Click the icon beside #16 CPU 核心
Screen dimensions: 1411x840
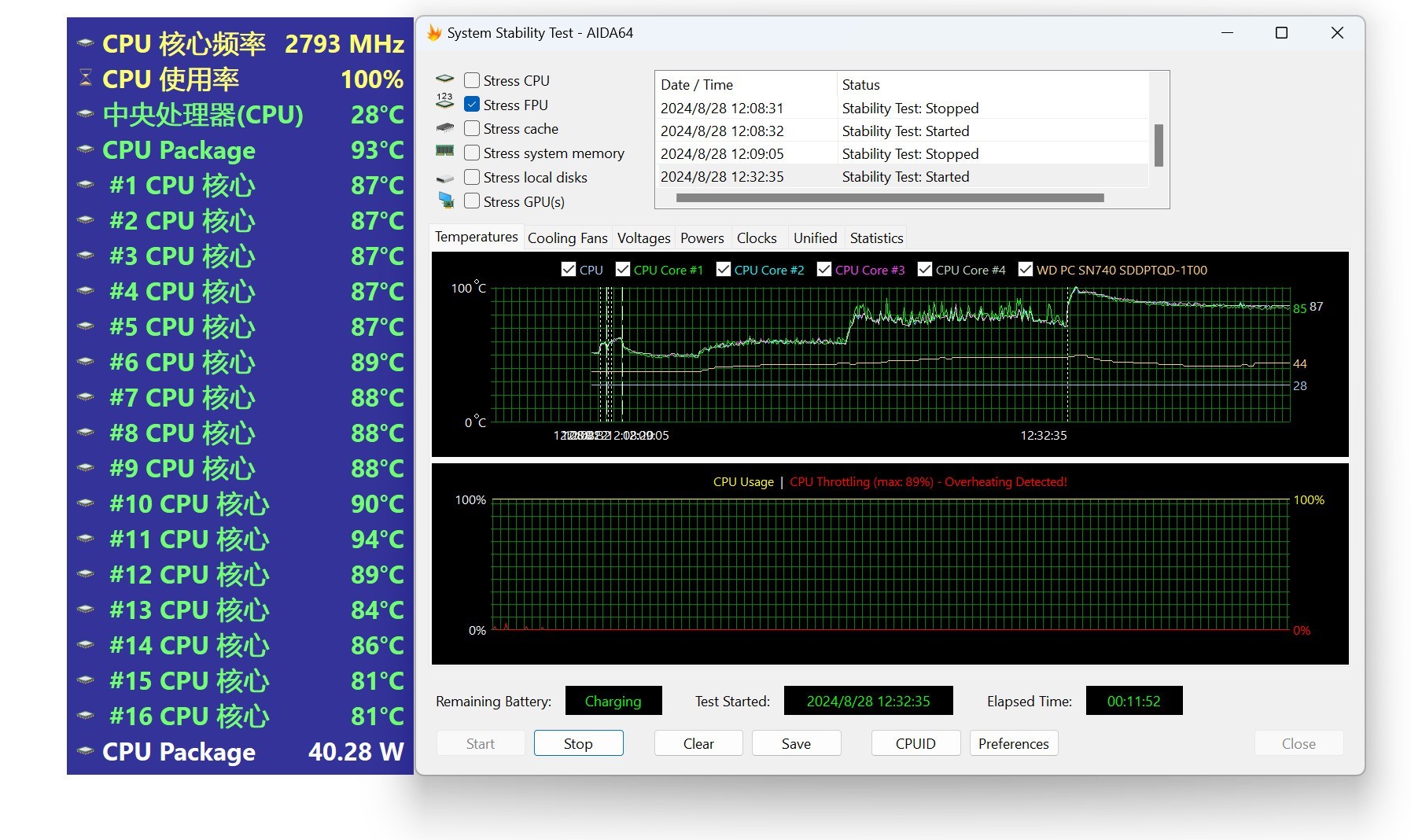tap(86, 716)
